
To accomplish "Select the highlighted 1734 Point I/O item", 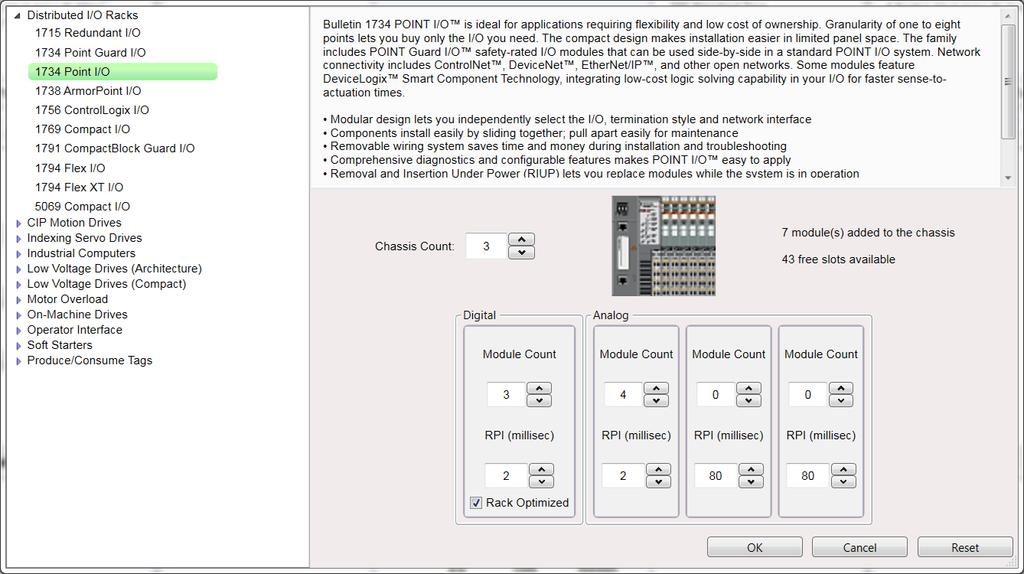I will (x=123, y=72).
